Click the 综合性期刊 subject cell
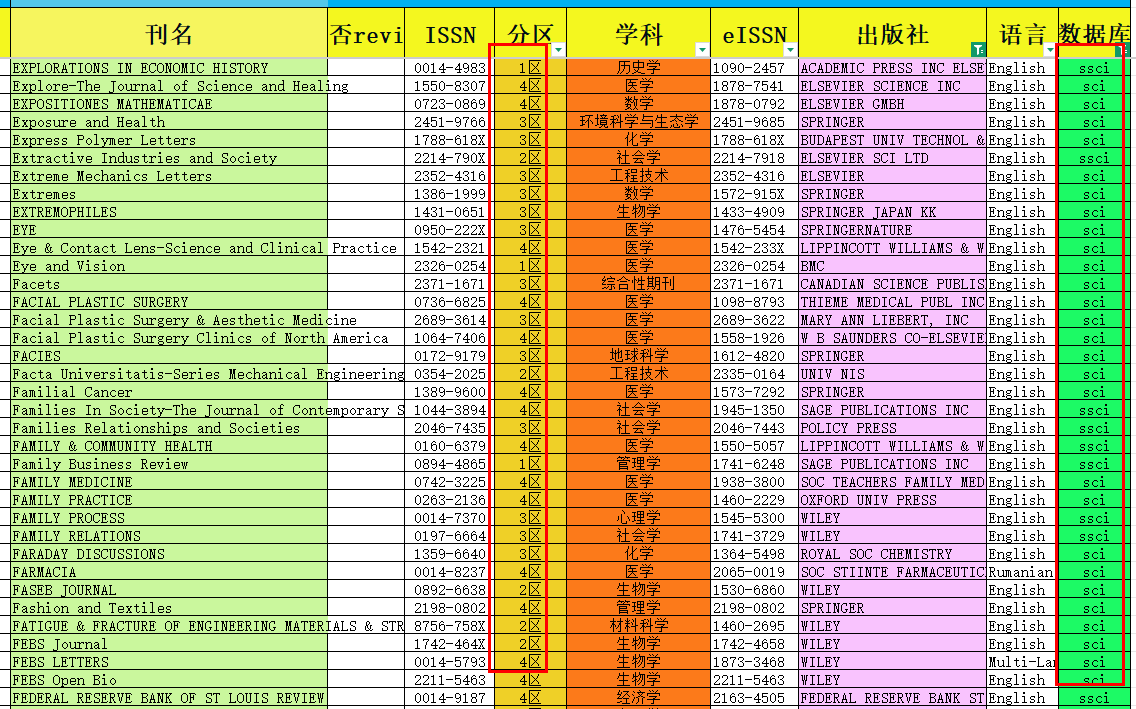This screenshot has height=709, width=1136. [638, 284]
